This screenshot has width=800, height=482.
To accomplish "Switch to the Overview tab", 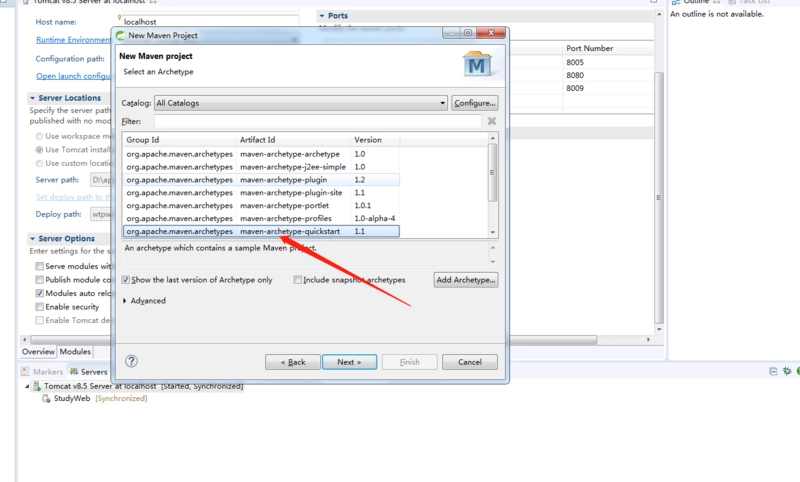I will 39,352.
